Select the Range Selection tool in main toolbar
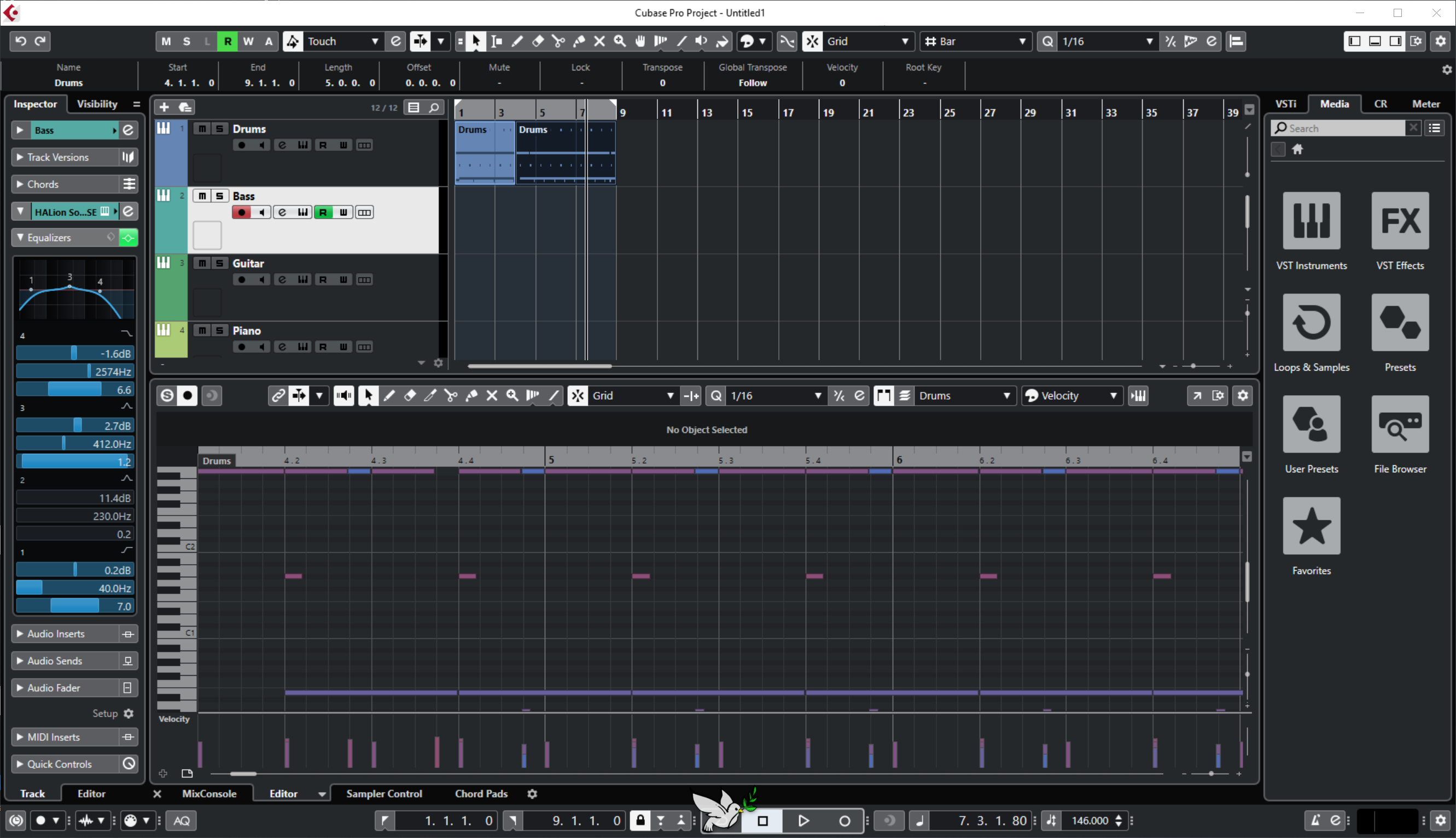Image resolution: width=1456 pixels, height=838 pixels. [496, 41]
